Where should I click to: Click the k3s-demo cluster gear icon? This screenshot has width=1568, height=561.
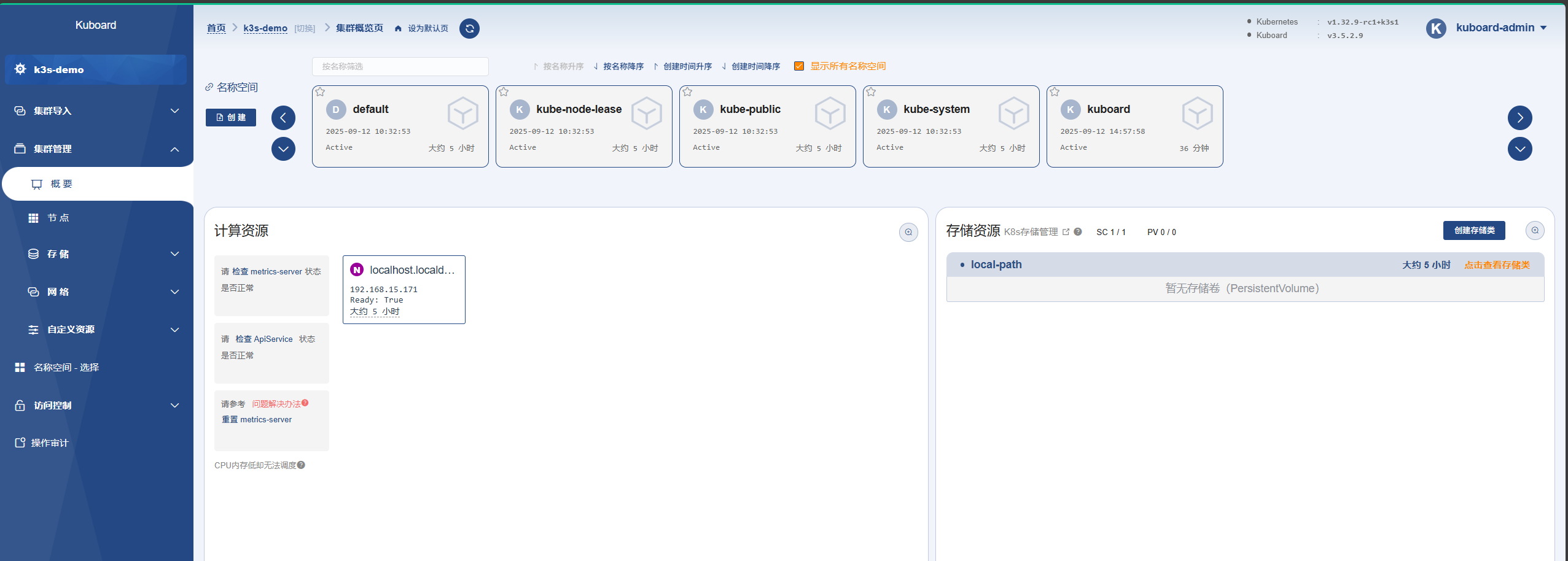[x=20, y=69]
